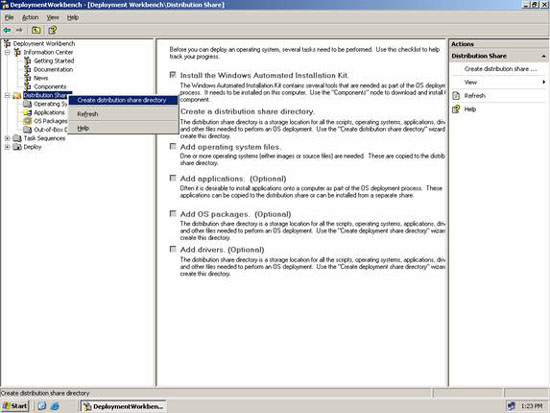Open the Help menu in menu bar

click(x=73, y=18)
